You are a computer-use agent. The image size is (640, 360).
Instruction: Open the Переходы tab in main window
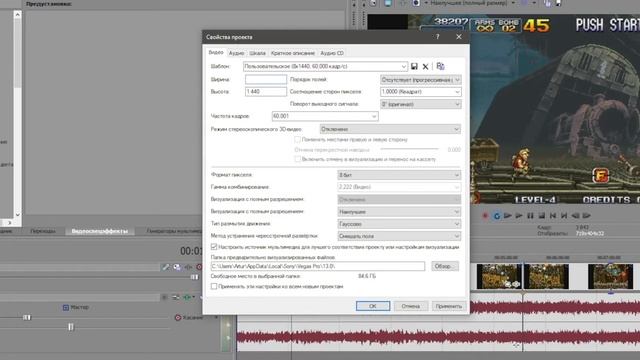pos(43,231)
